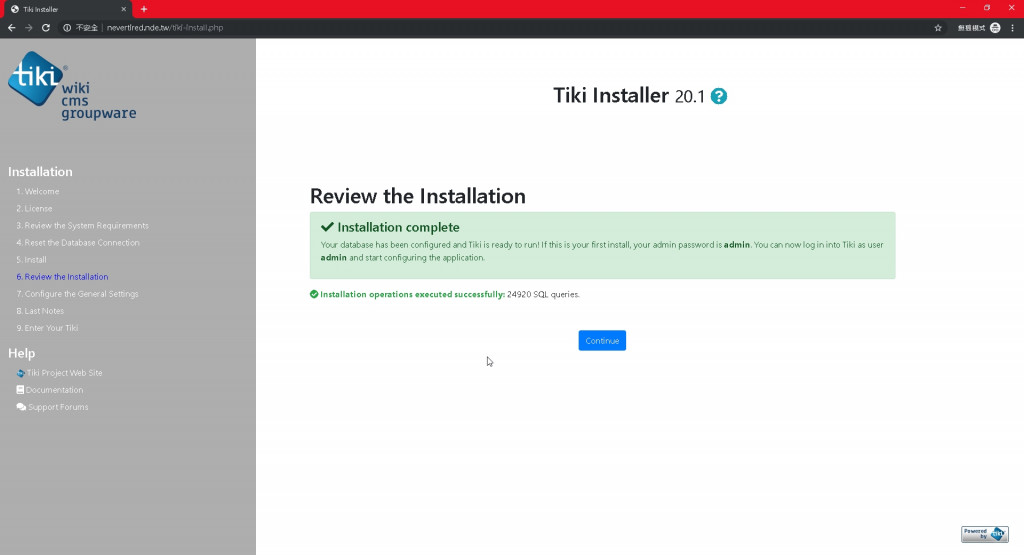Open Review the System Requirements step
The image size is (1024, 555).
(x=82, y=225)
